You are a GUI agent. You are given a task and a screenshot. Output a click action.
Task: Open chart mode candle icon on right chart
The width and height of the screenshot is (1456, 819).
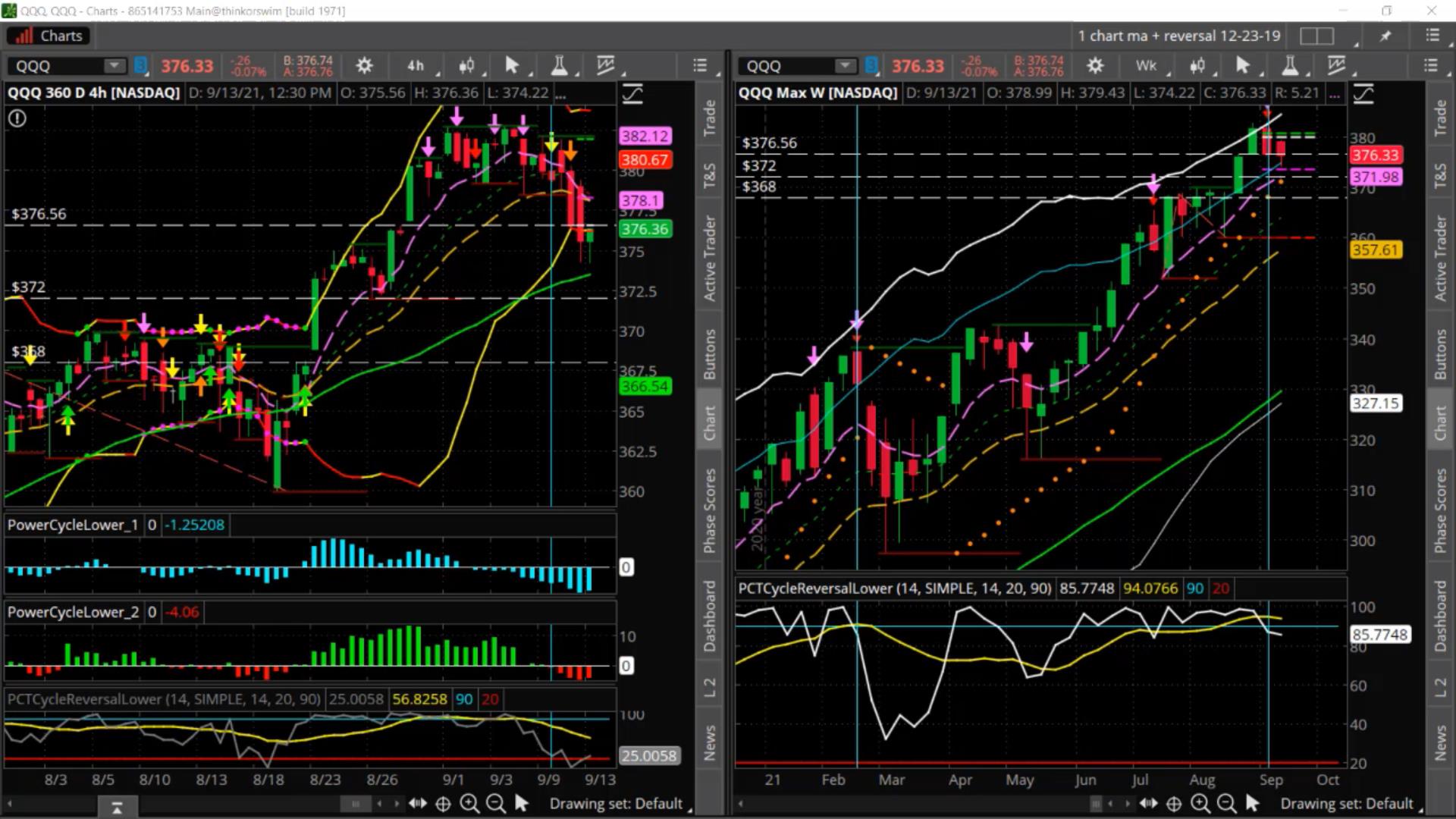(x=1197, y=66)
